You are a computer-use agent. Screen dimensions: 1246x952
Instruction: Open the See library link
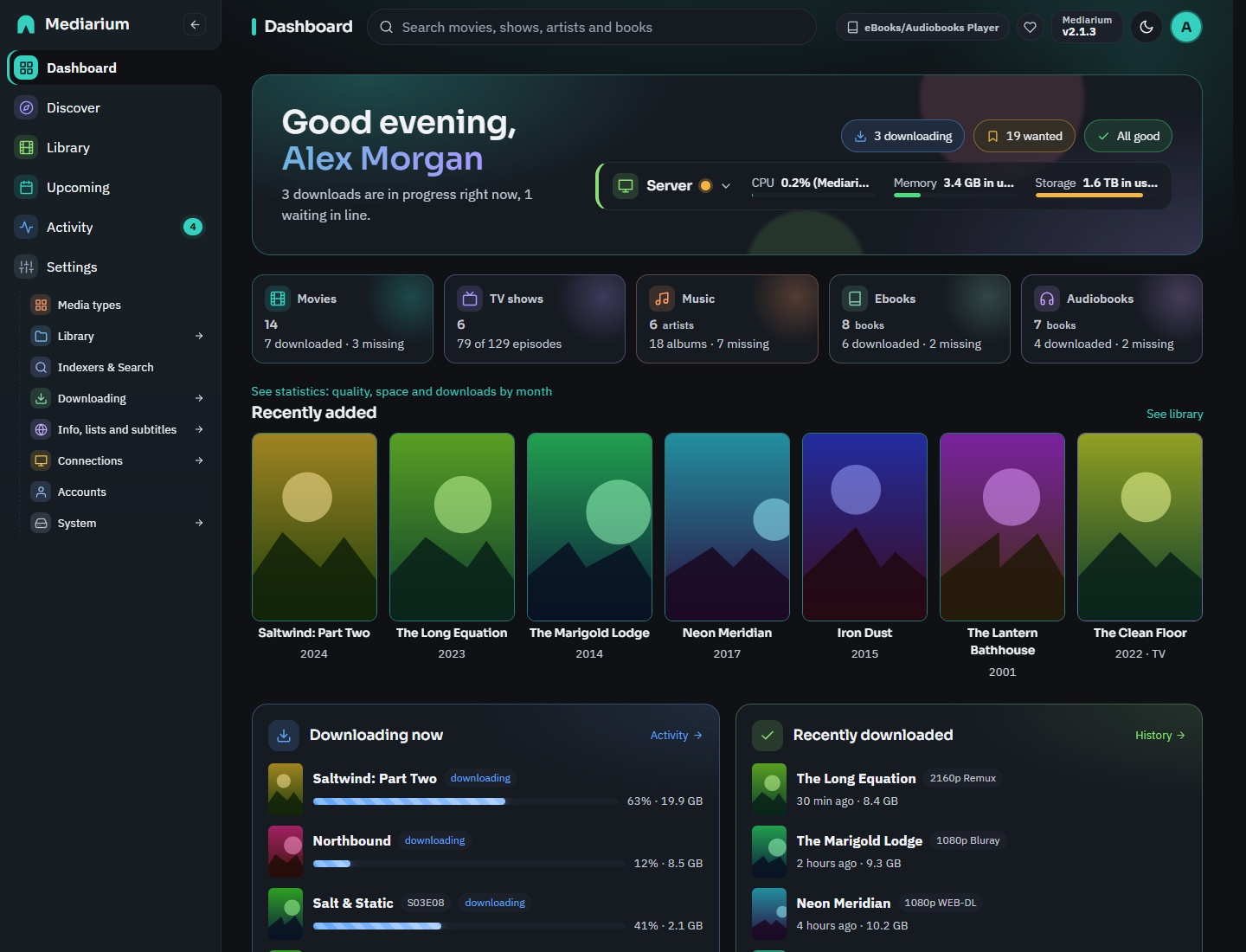[1174, 414]
